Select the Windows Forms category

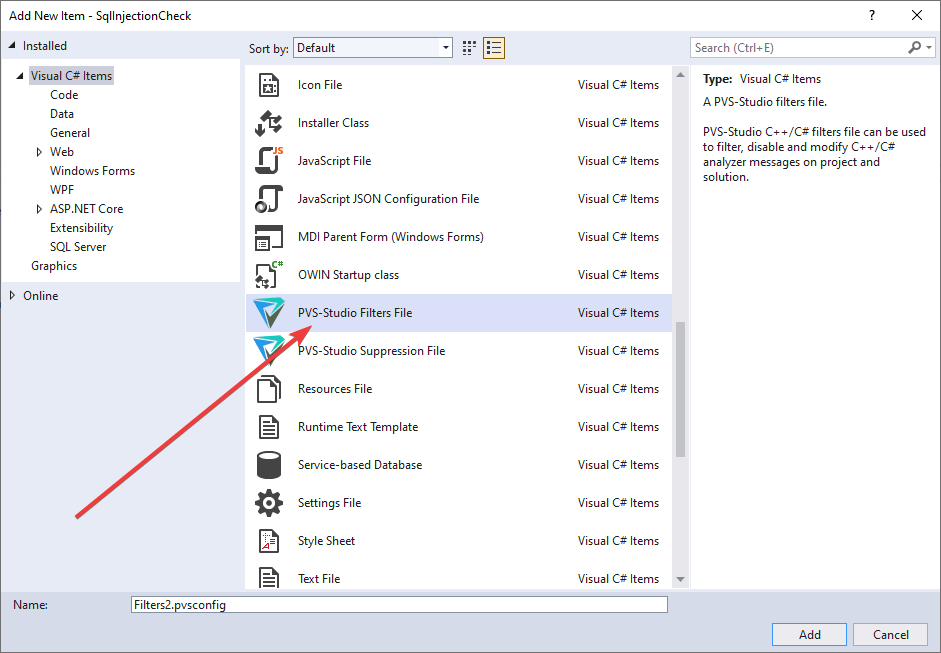[92, 171]
